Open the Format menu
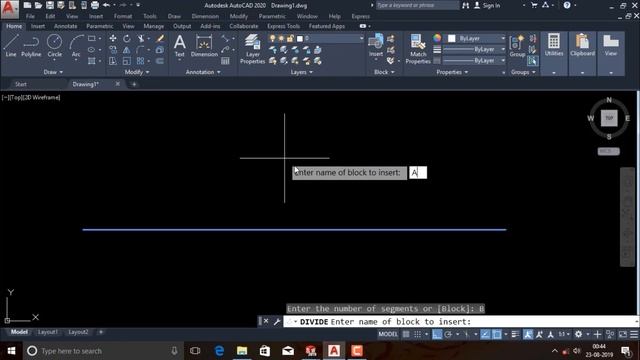640x360 pixels. point(123,16)
